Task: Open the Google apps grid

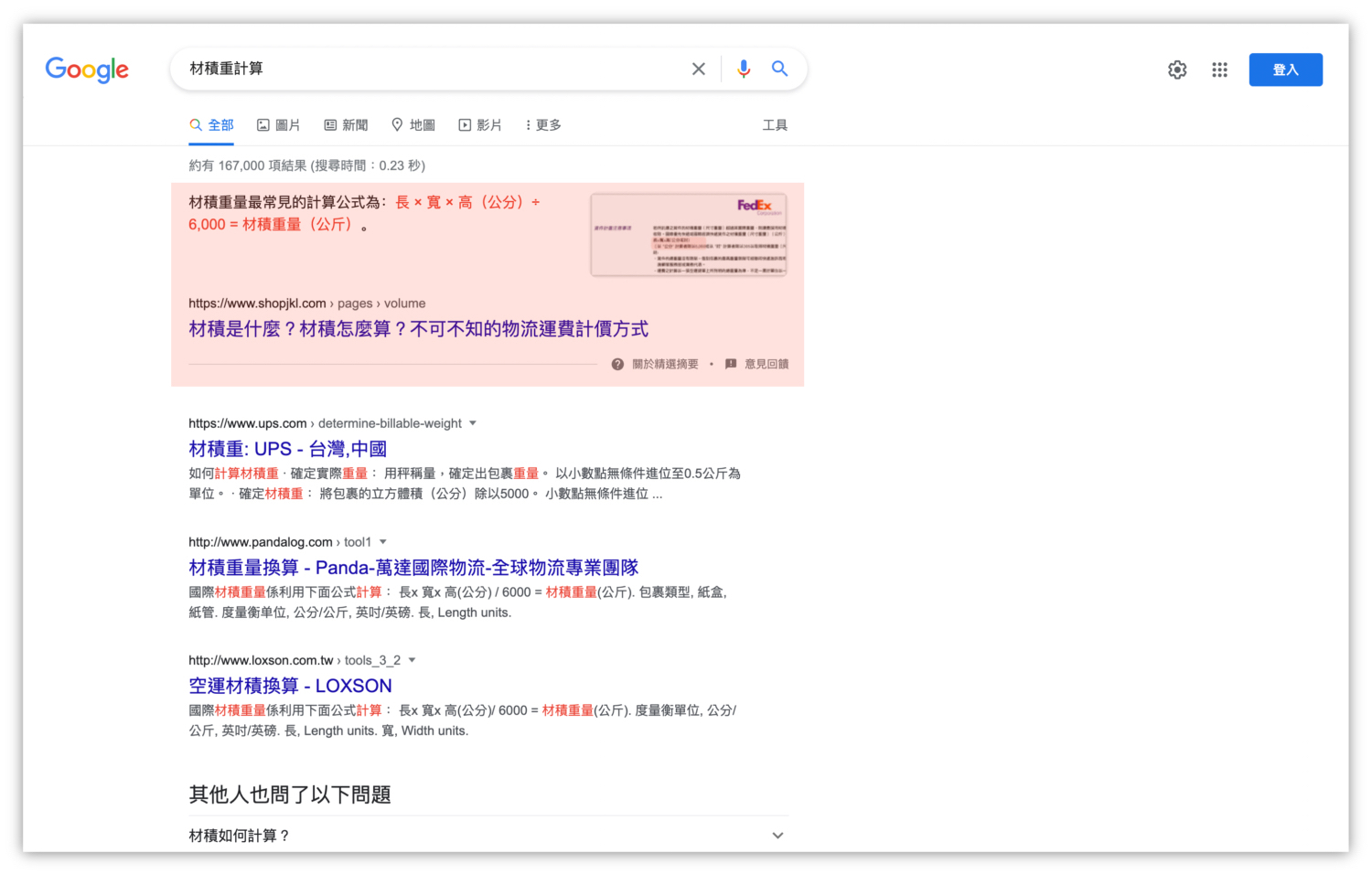Action: [x=1219, y=69]
